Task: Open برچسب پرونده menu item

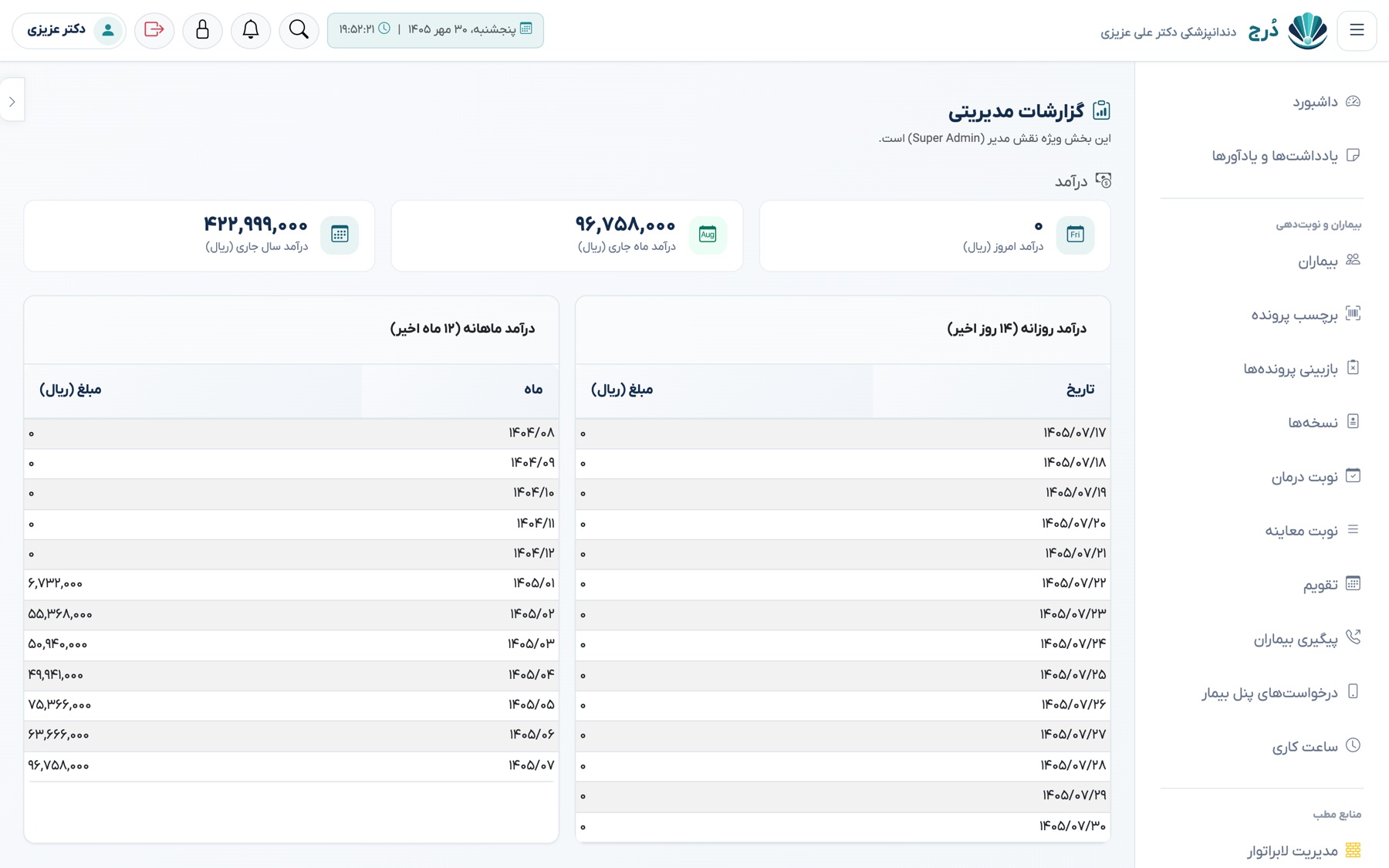Action: click(1306, 315)
